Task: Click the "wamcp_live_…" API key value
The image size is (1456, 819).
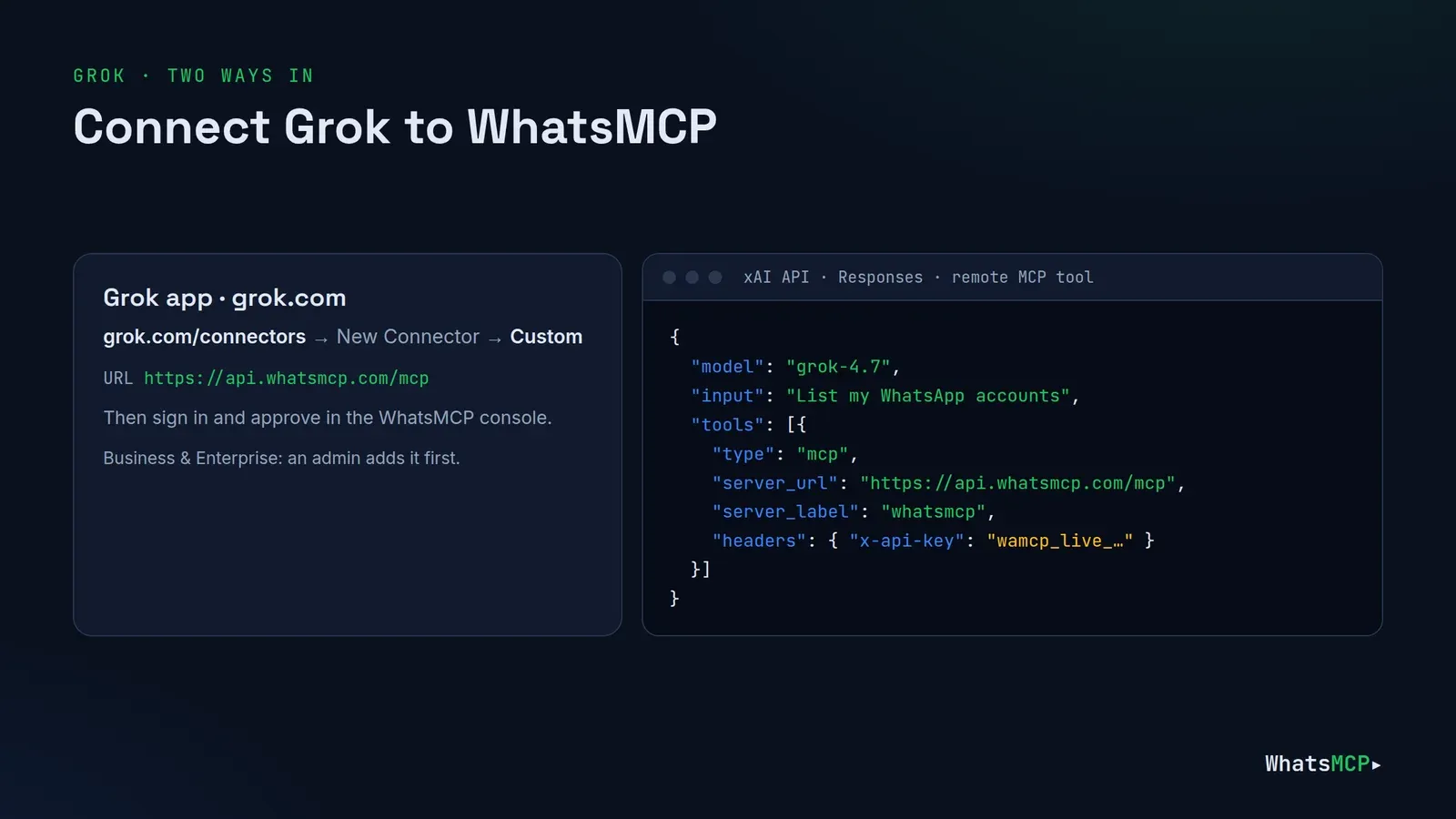Action: 1060,541
